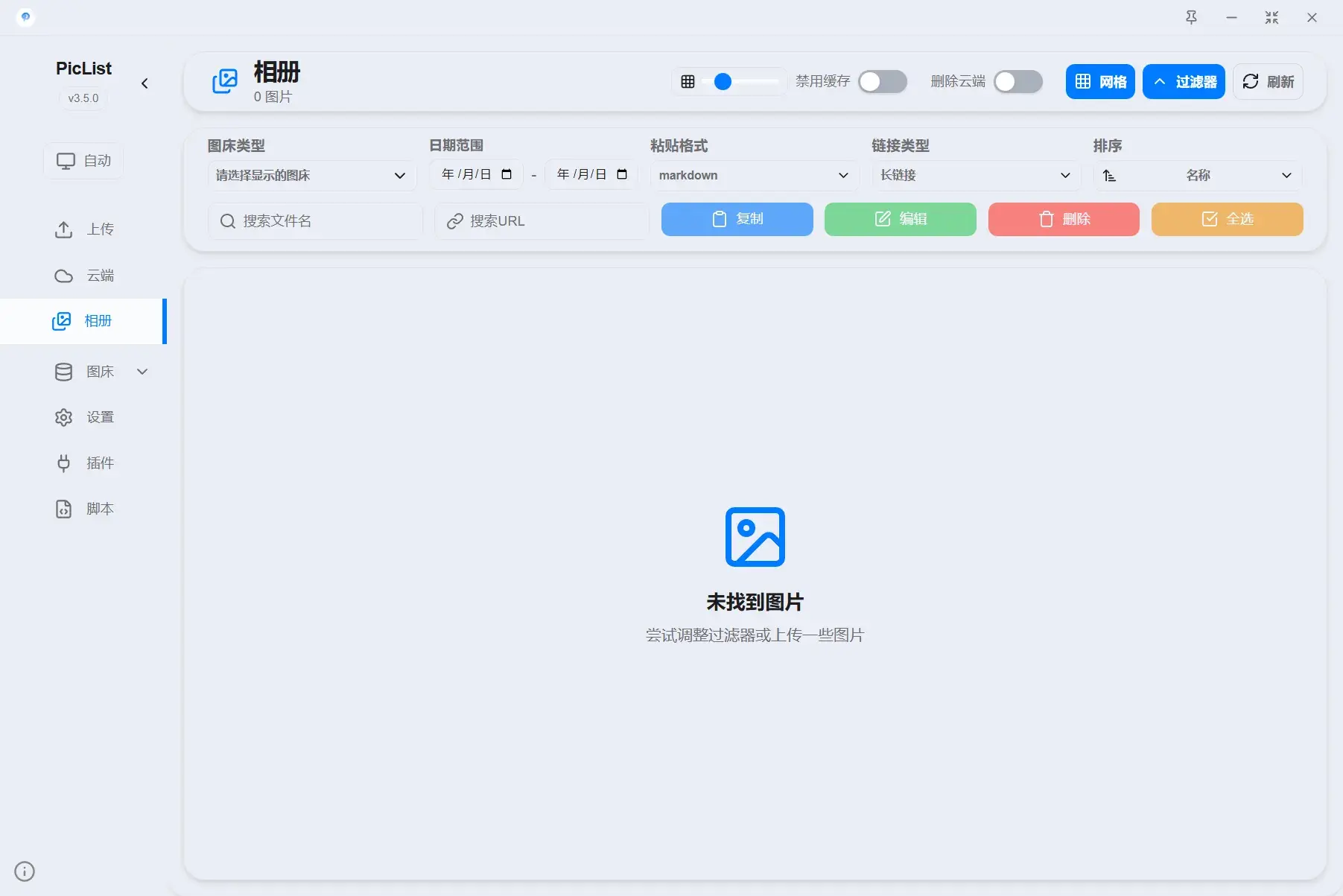
Task: Click the blue 复制 button
Action: pyautogui.click(x=737, y=219)
